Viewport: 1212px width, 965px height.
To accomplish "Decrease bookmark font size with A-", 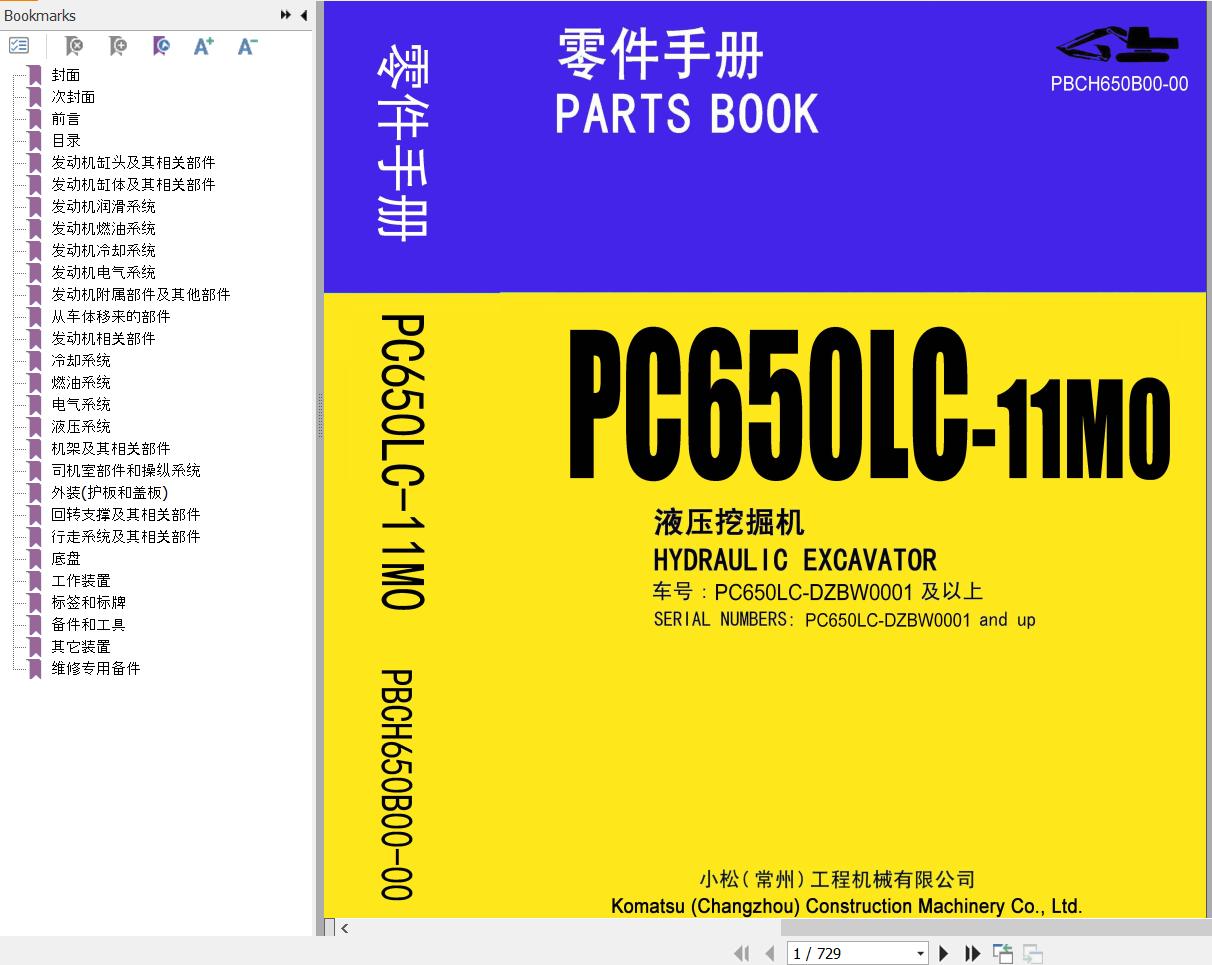I will (x=248, y=46).
